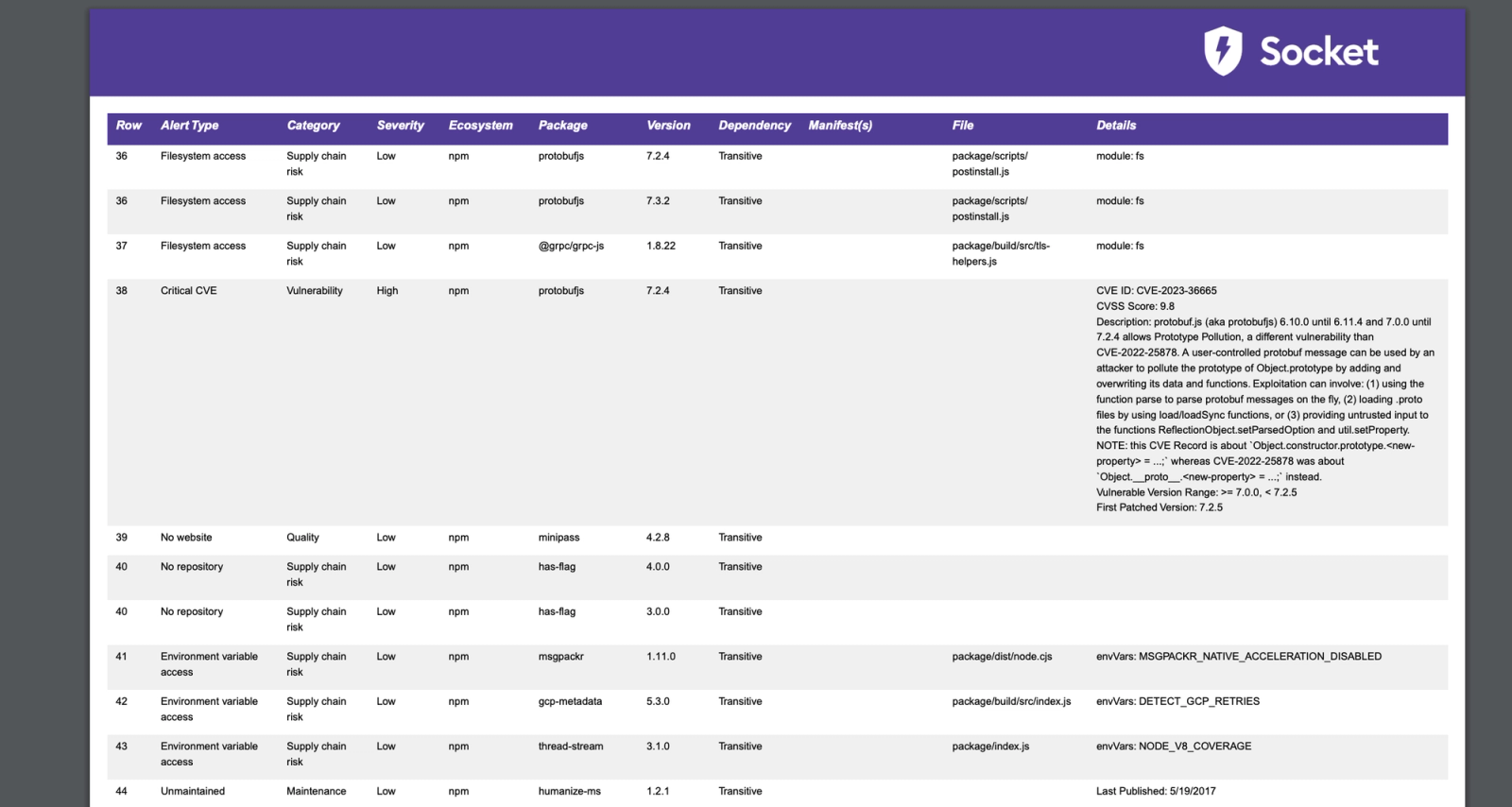
Task: Click protobufjs version 7.3.2 cell
Action: (658, 201)
